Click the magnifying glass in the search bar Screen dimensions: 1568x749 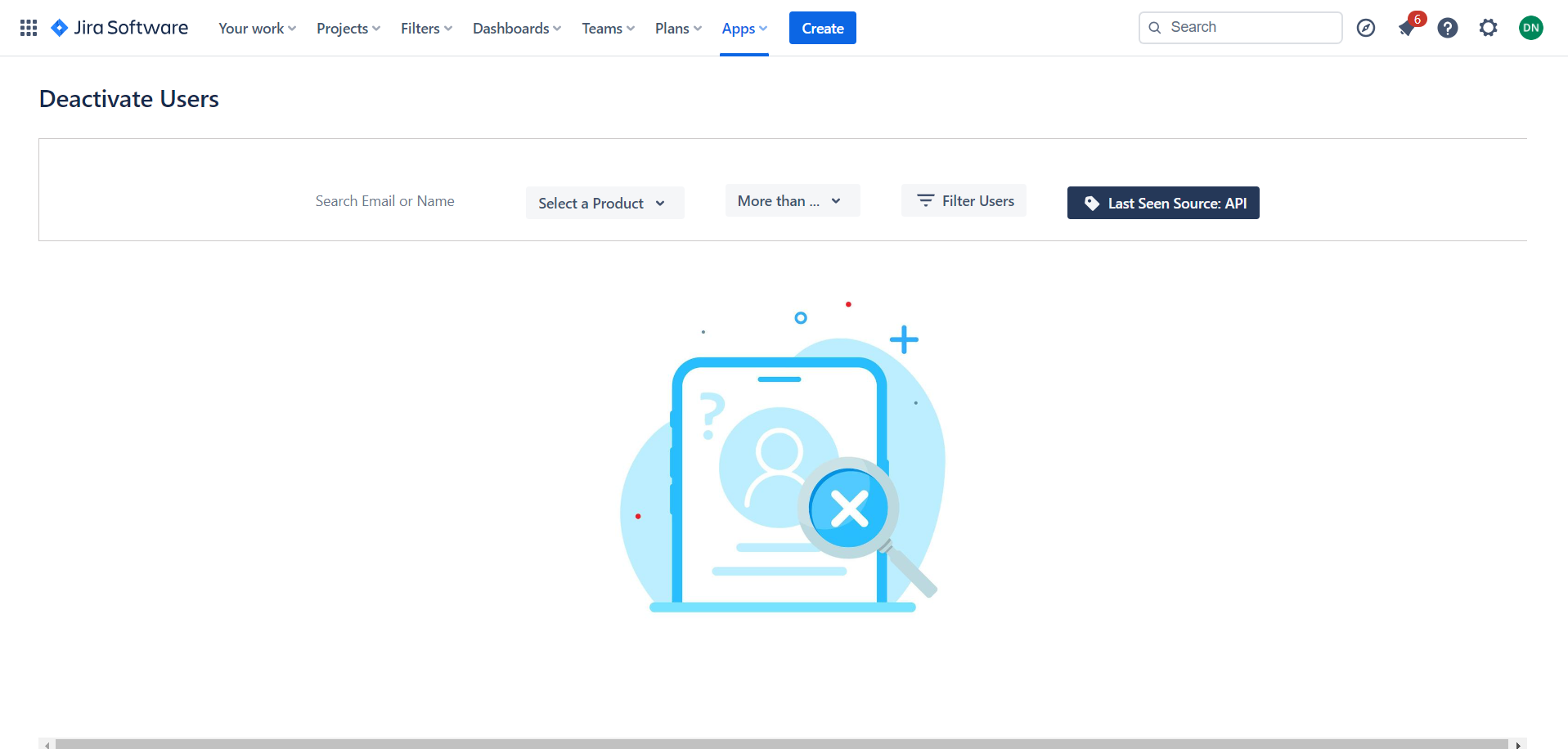pos(1155,27)
